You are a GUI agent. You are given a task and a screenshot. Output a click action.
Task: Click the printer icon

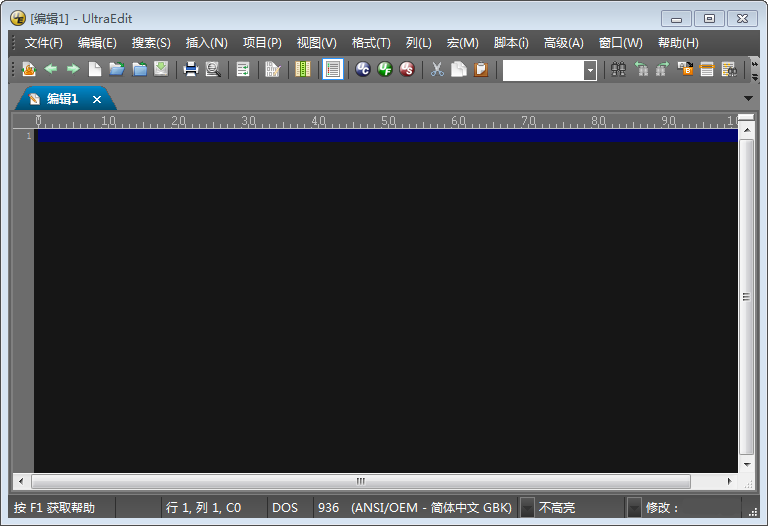tap(191, 69)
